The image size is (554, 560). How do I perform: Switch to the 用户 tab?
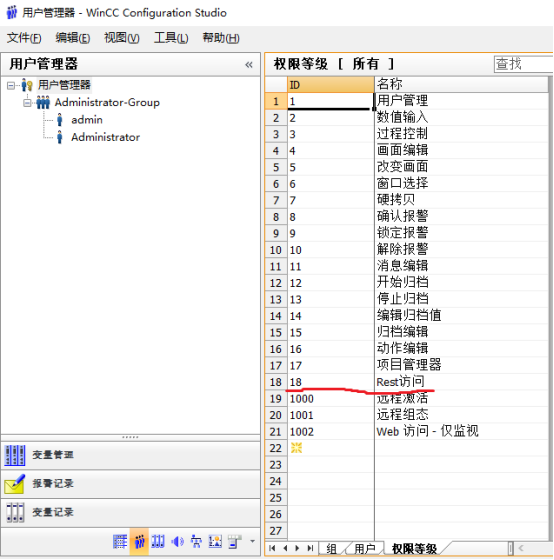tap(364, 549)
